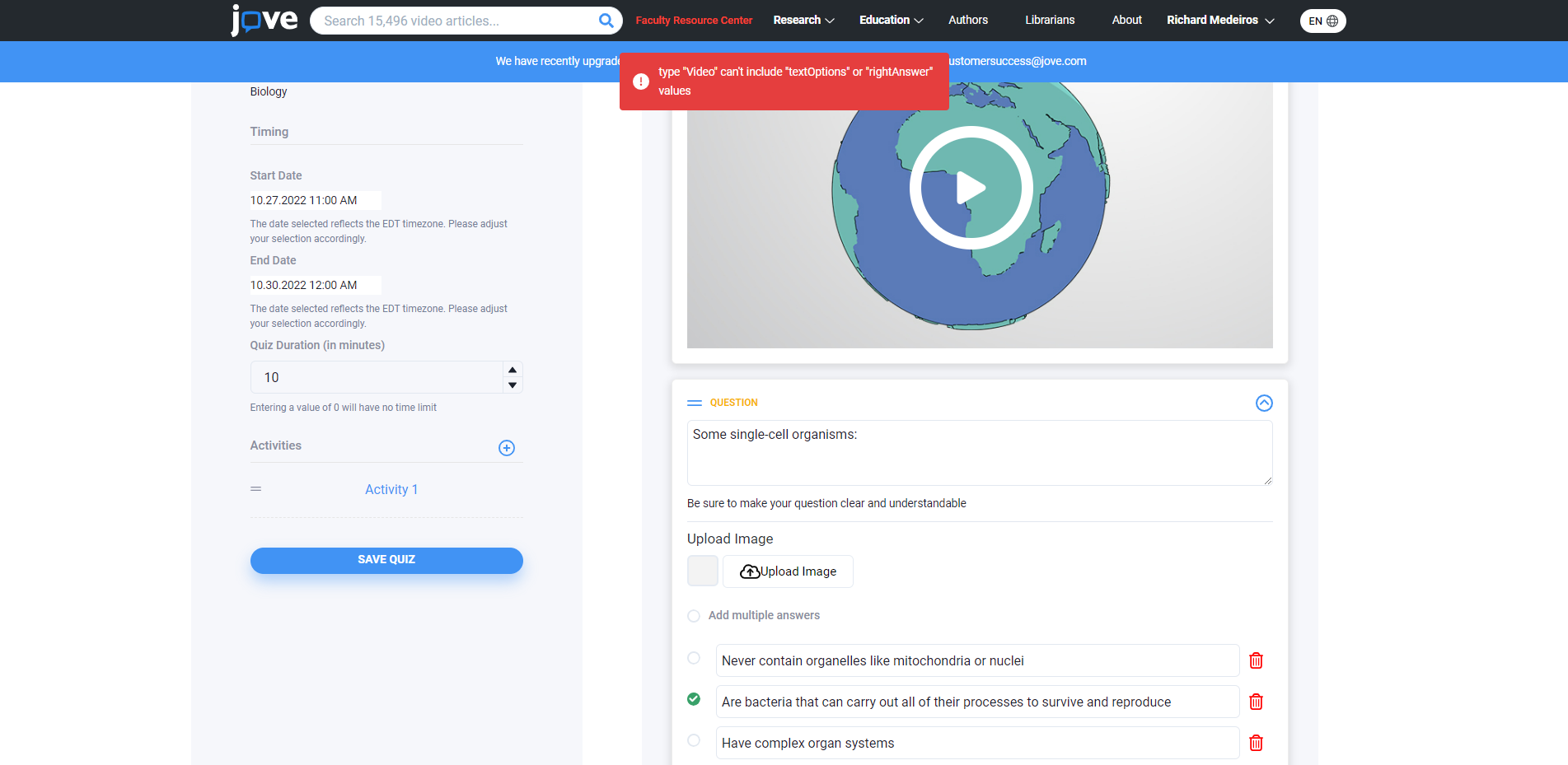Viewport: 1568px width, 765px height.
Task: Delete the 'Are bacteria' answer option
Action: pyautogui.click(x=1256, y=702)
